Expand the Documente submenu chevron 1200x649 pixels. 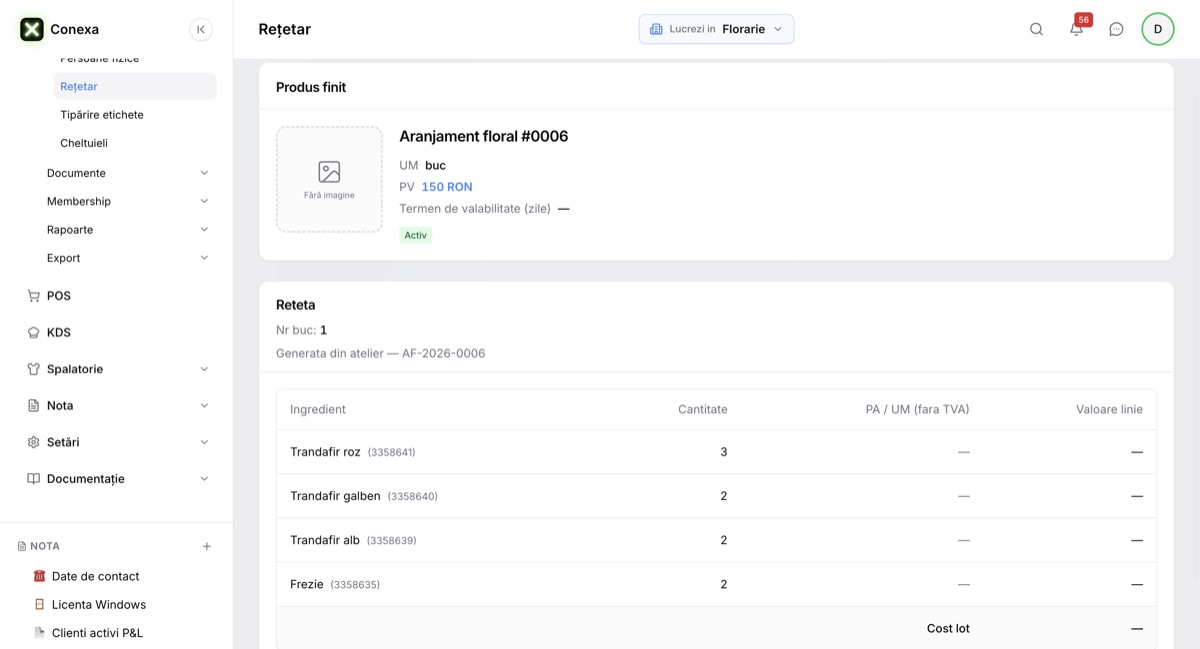coord(204,173)
